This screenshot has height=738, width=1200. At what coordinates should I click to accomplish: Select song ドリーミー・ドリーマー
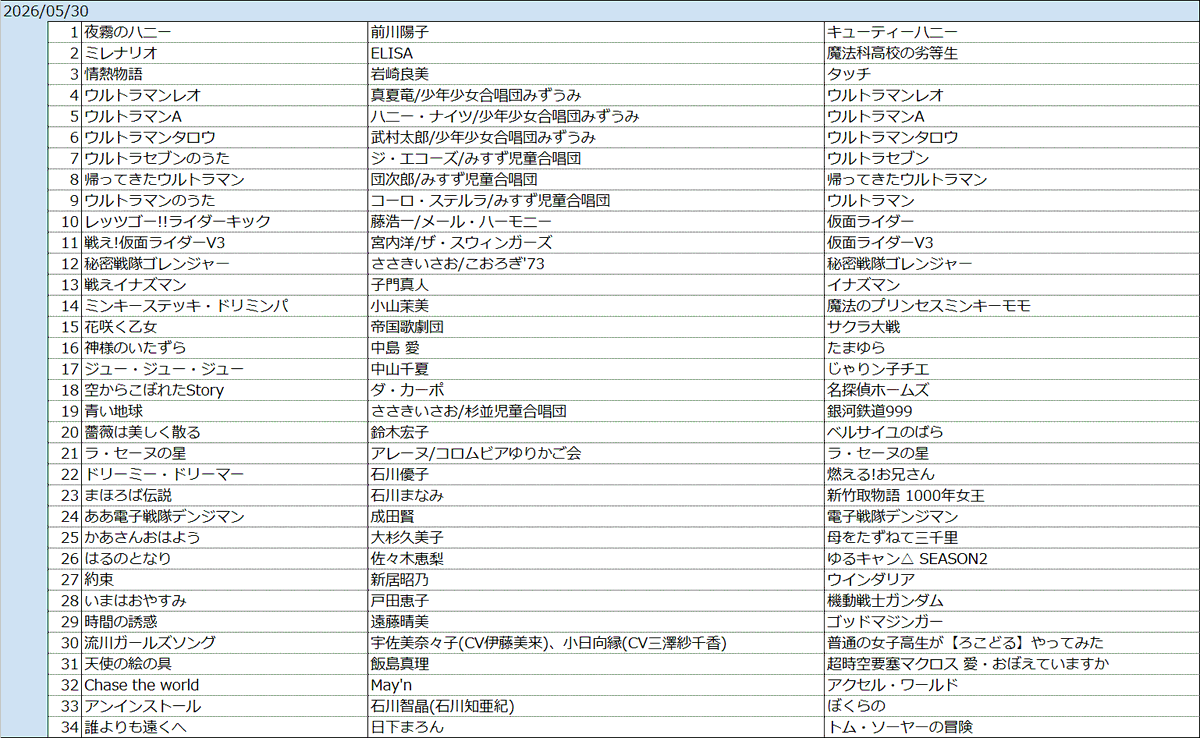pos(164,473)
